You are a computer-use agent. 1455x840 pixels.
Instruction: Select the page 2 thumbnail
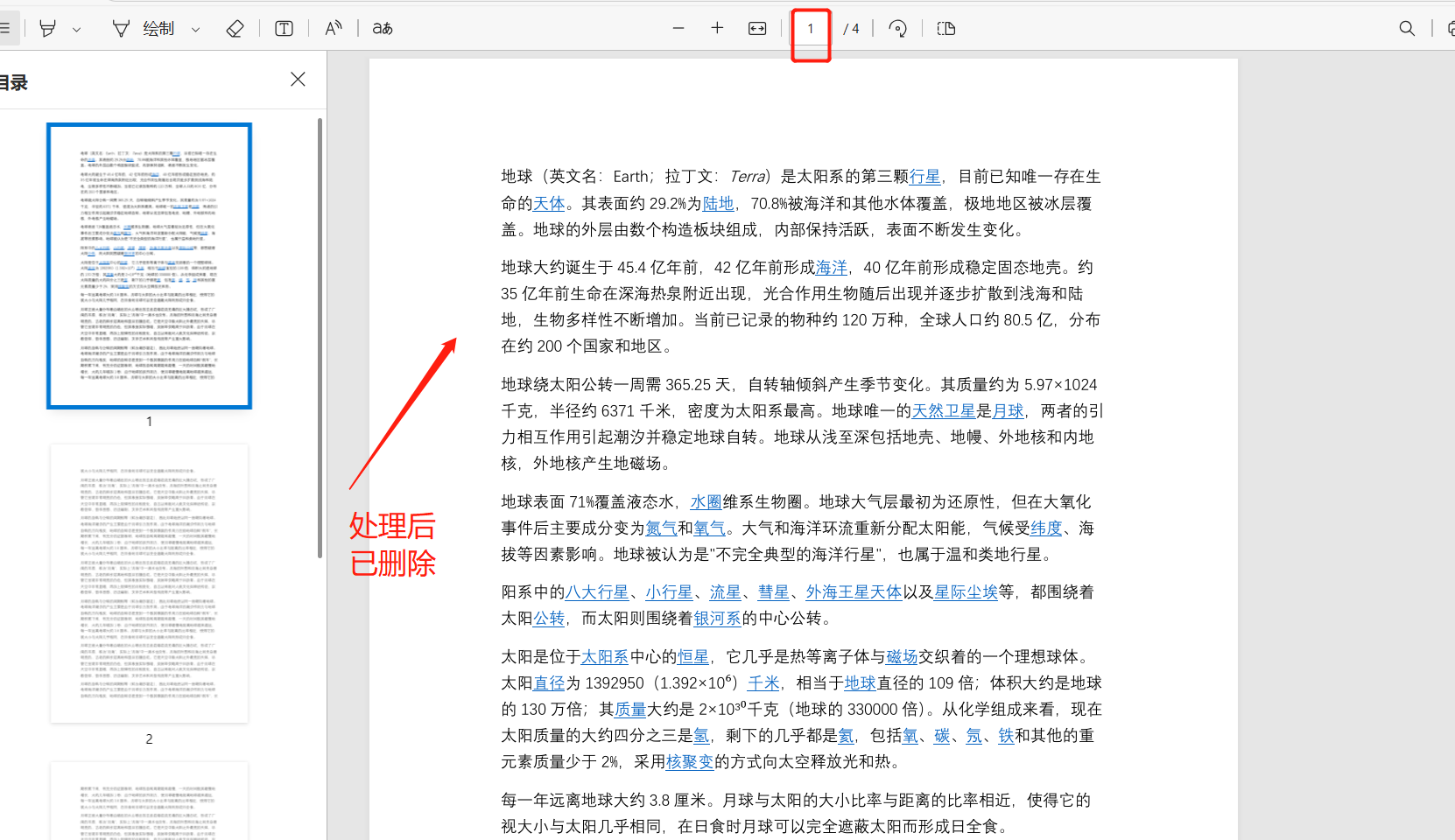pos(148,583)
